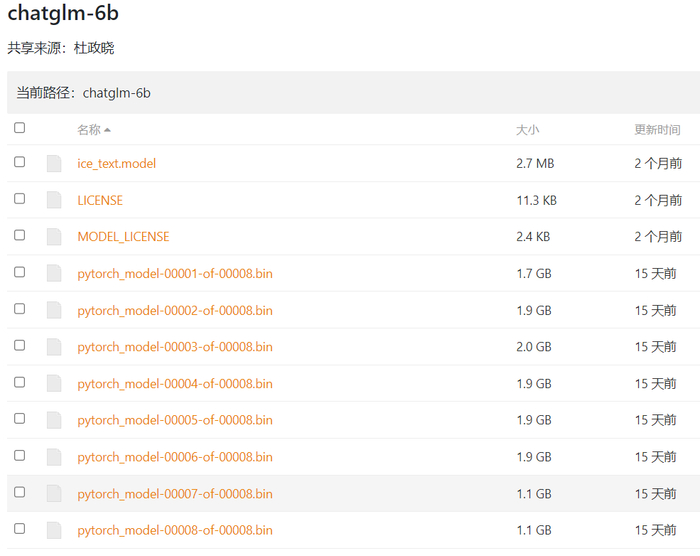Click the file icon beside pytorch_model-00004-of-00008.bin
700x556 pixels.
point(54,384)
